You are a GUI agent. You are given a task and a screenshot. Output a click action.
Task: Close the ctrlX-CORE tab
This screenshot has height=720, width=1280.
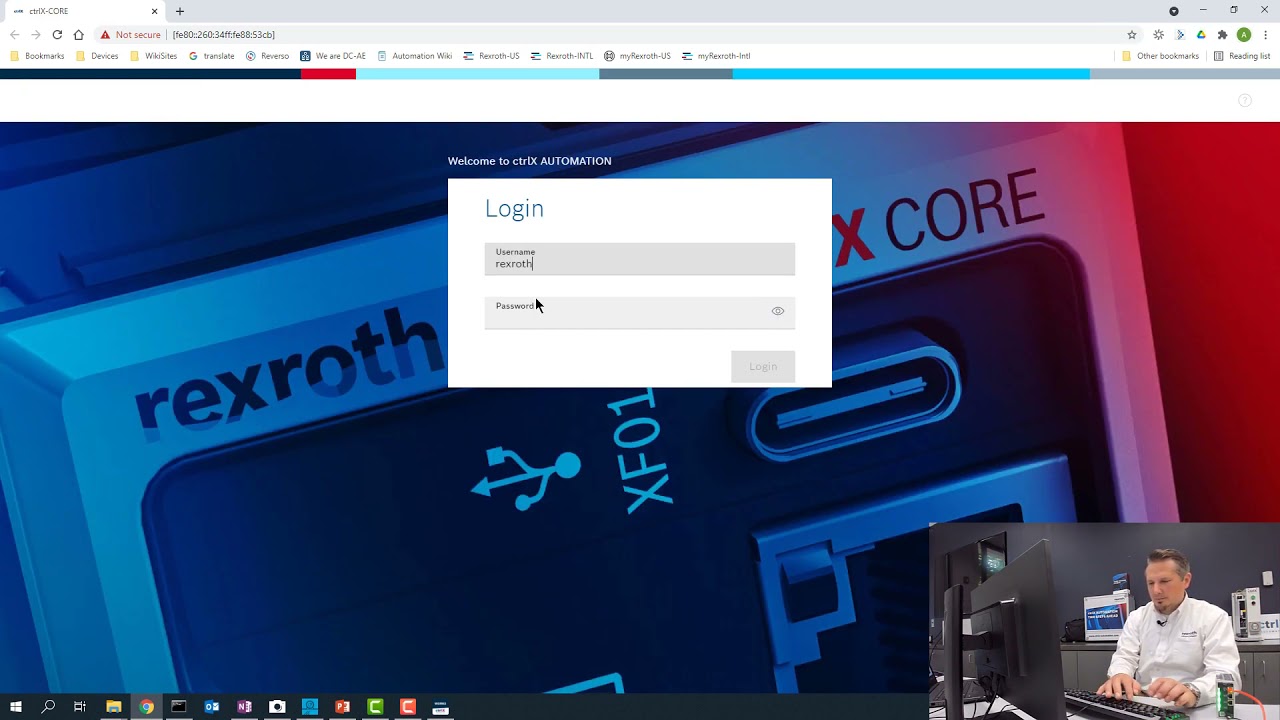154,11
